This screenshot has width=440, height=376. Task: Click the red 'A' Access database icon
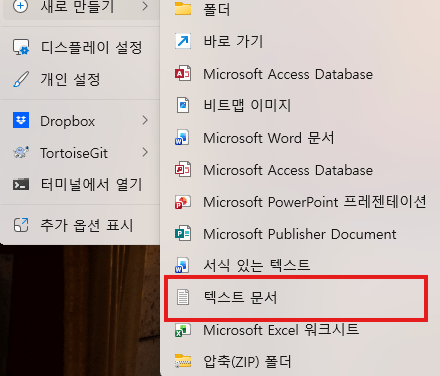pyautogui.click(x=183, y=74)
